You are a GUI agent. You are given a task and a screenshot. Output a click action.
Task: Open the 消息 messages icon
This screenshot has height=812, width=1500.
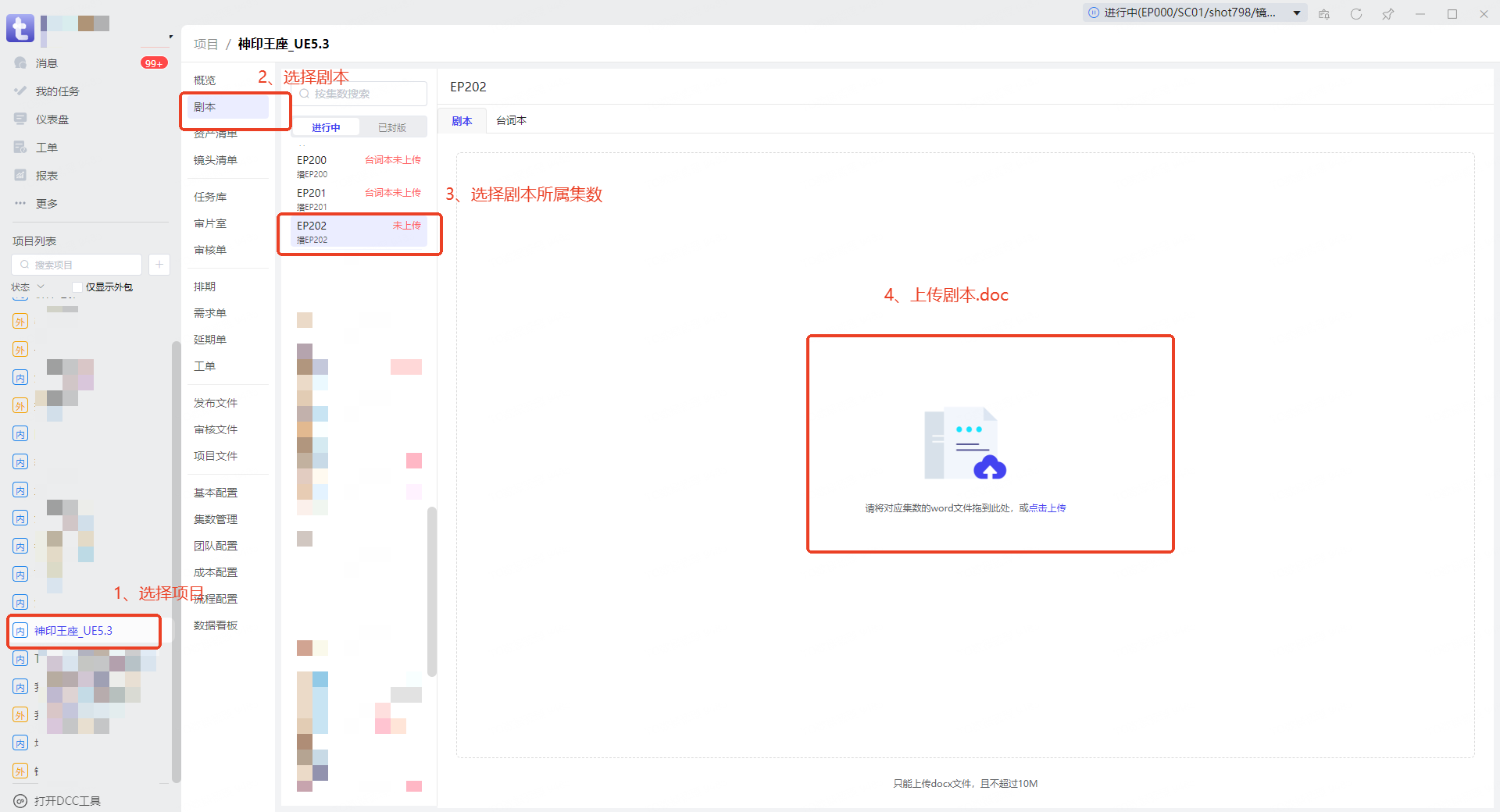coord(20,63)
